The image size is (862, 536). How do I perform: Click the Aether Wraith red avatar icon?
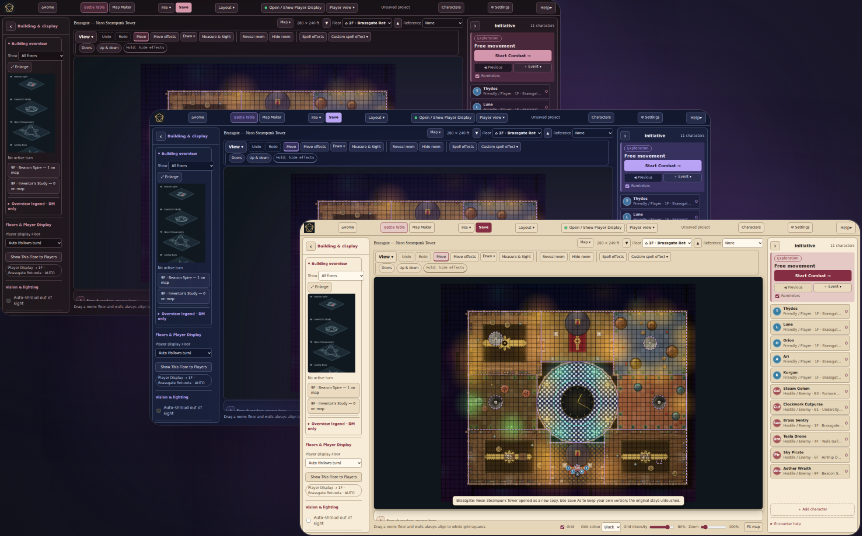pyautogui.click(x=777, y=471)
